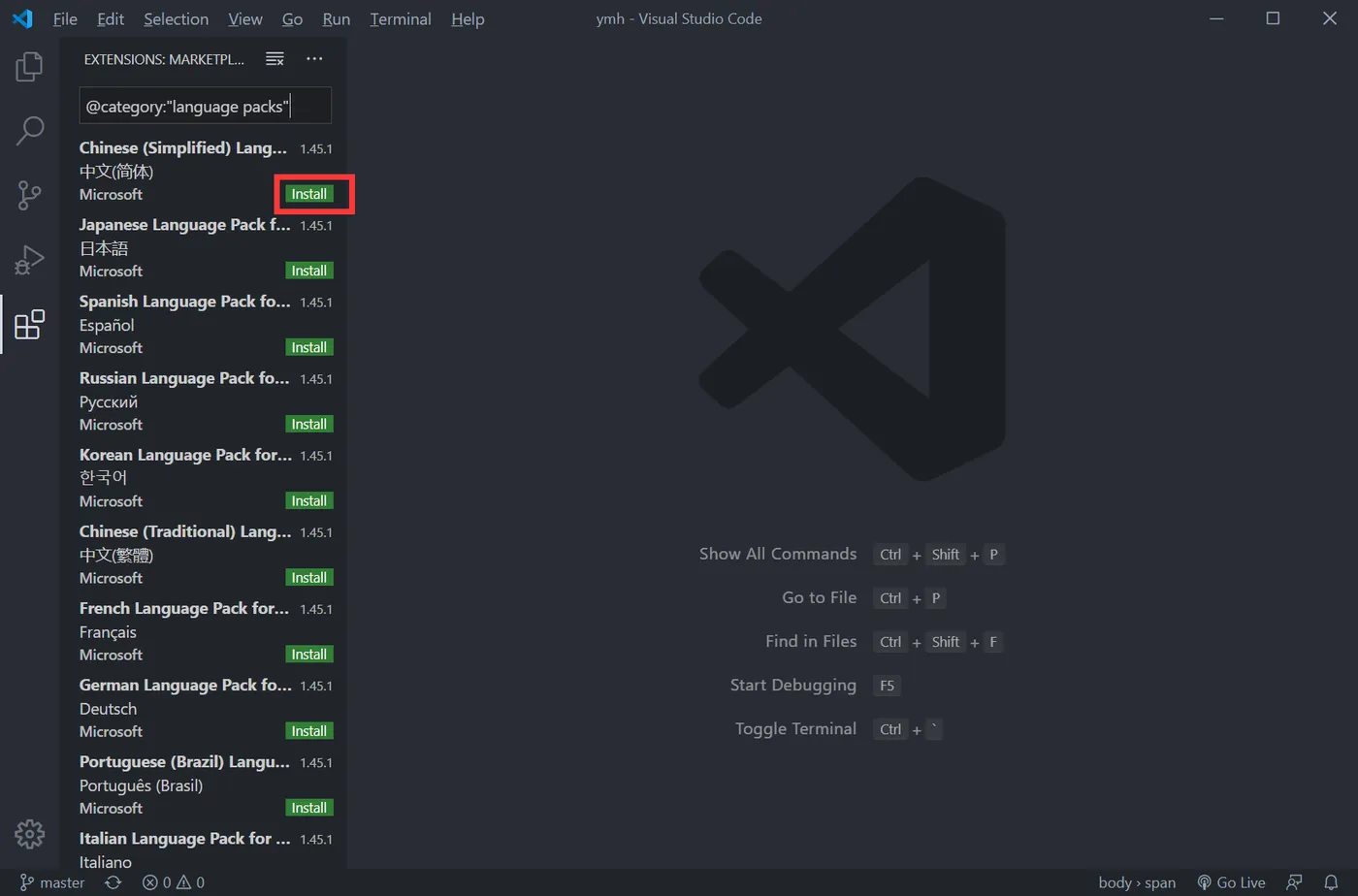
Task: Select the Chinese (Simplified) Language Pack title
Action: 183,147
